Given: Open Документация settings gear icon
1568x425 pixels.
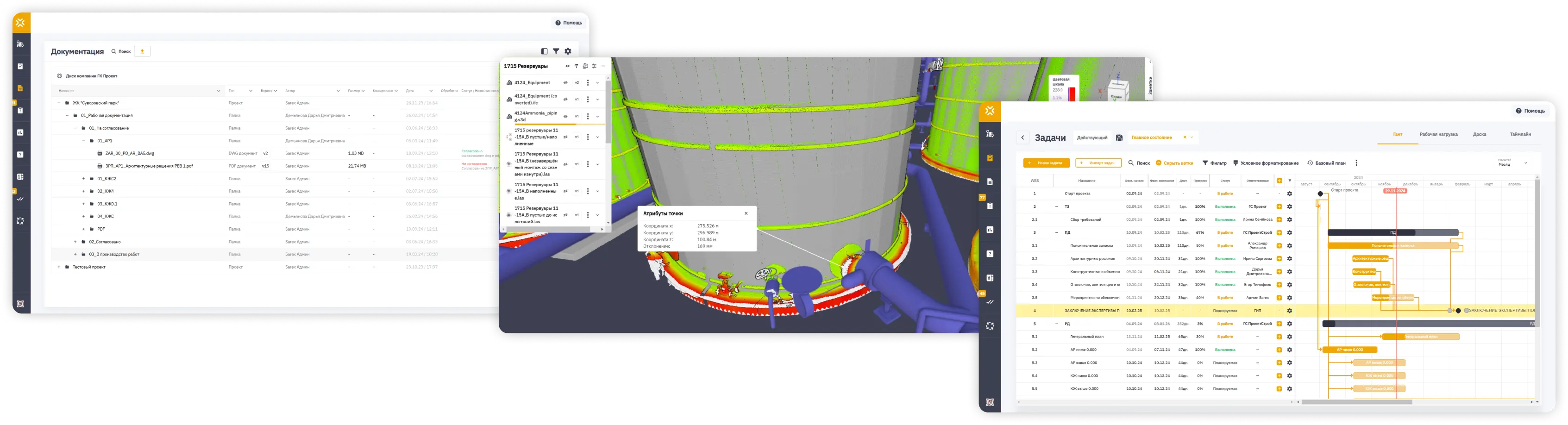Looking at the screenshot, I should [x=568, y=52].
